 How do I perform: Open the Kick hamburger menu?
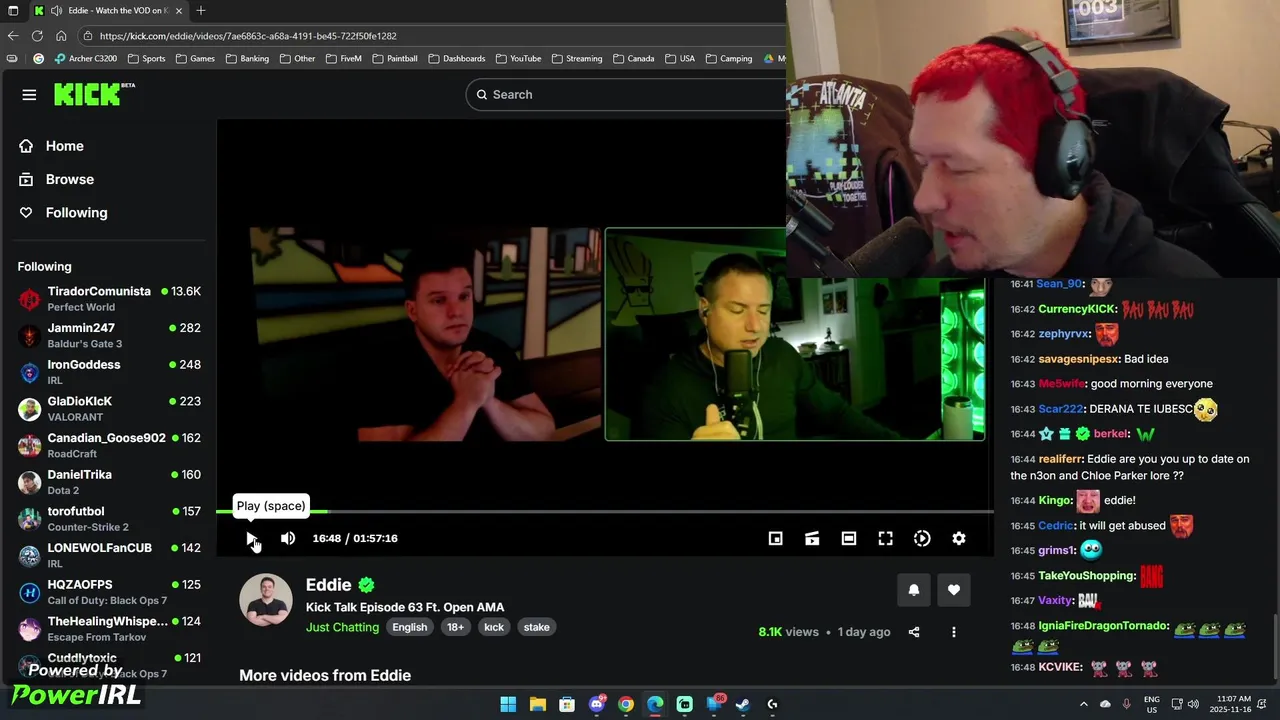pyautogui.click(x=29, y=95)
